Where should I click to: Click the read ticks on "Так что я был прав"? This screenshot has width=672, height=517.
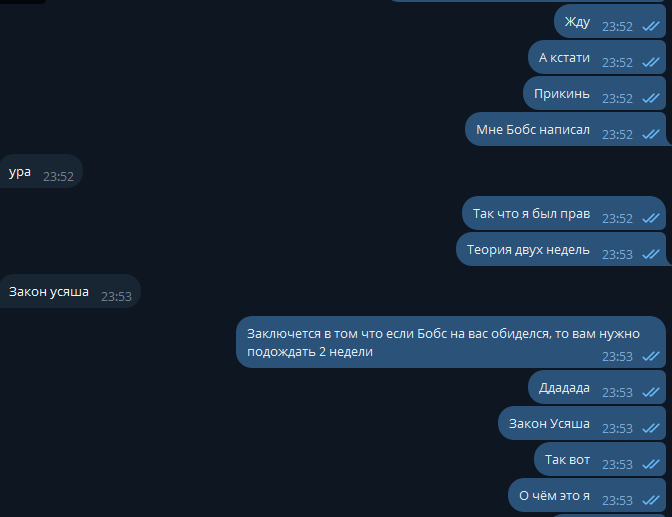coord(651,219)
